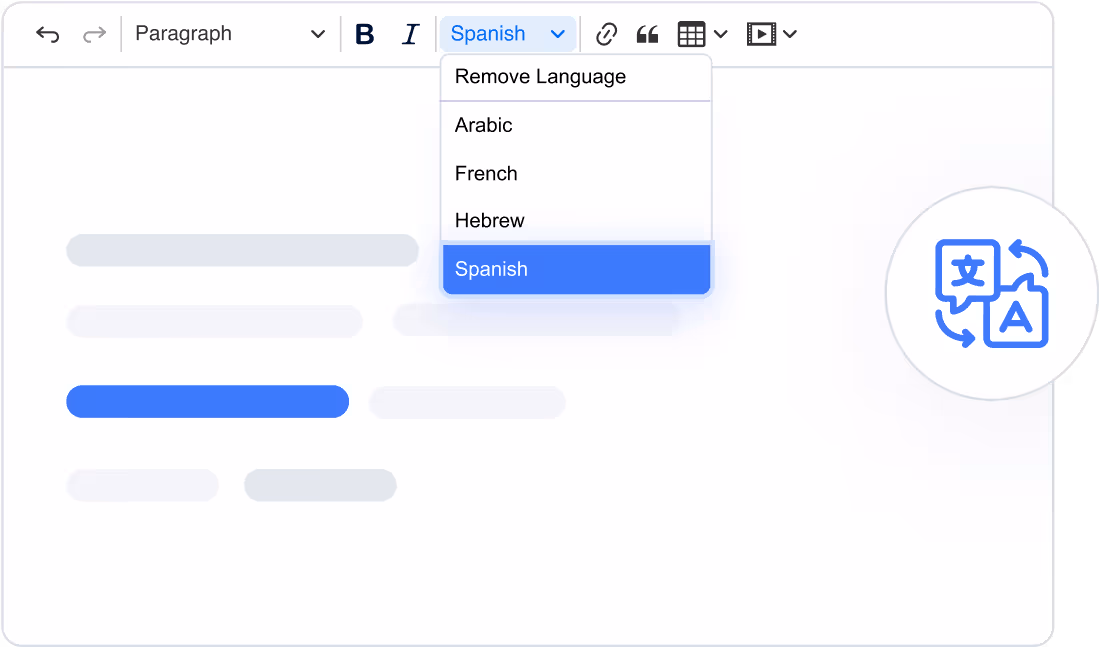Click the blue highlighted text bar

(207, 401)
